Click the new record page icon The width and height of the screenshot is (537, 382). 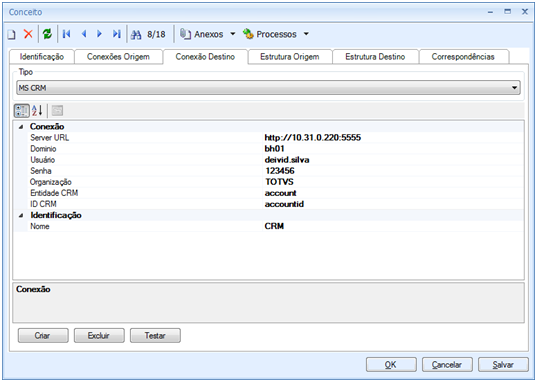point(12,34)
